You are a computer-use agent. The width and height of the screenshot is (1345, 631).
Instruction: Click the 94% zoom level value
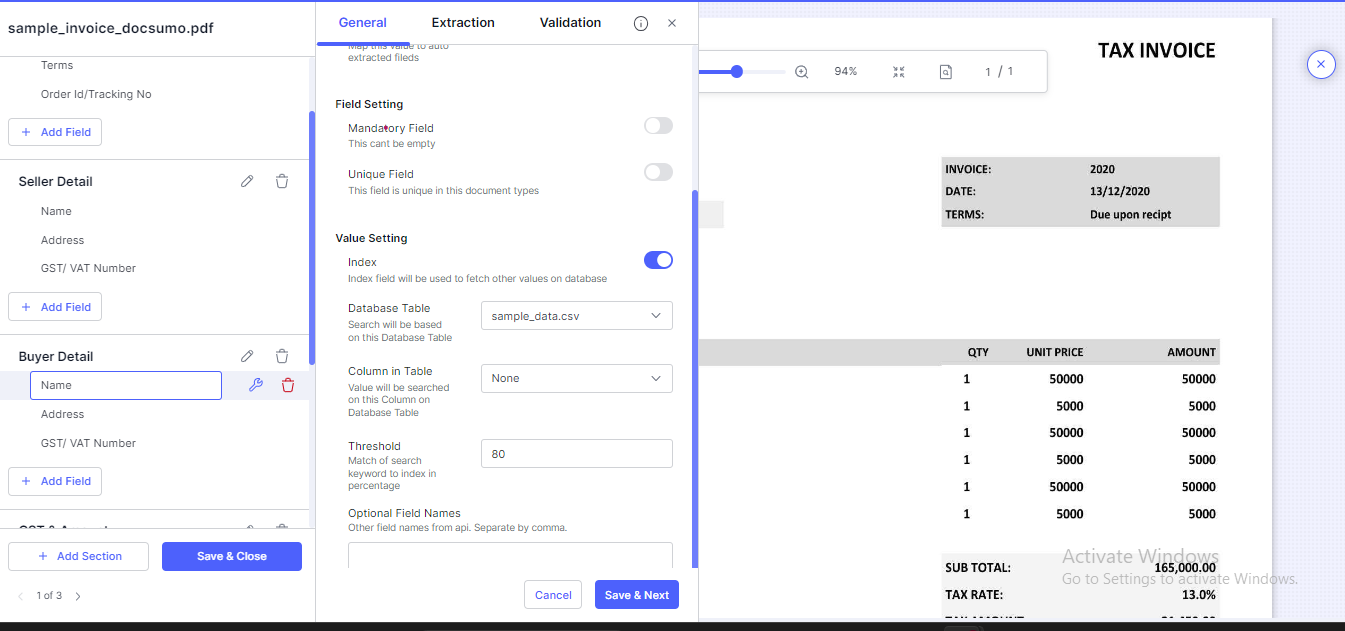(x=846, y=72)
